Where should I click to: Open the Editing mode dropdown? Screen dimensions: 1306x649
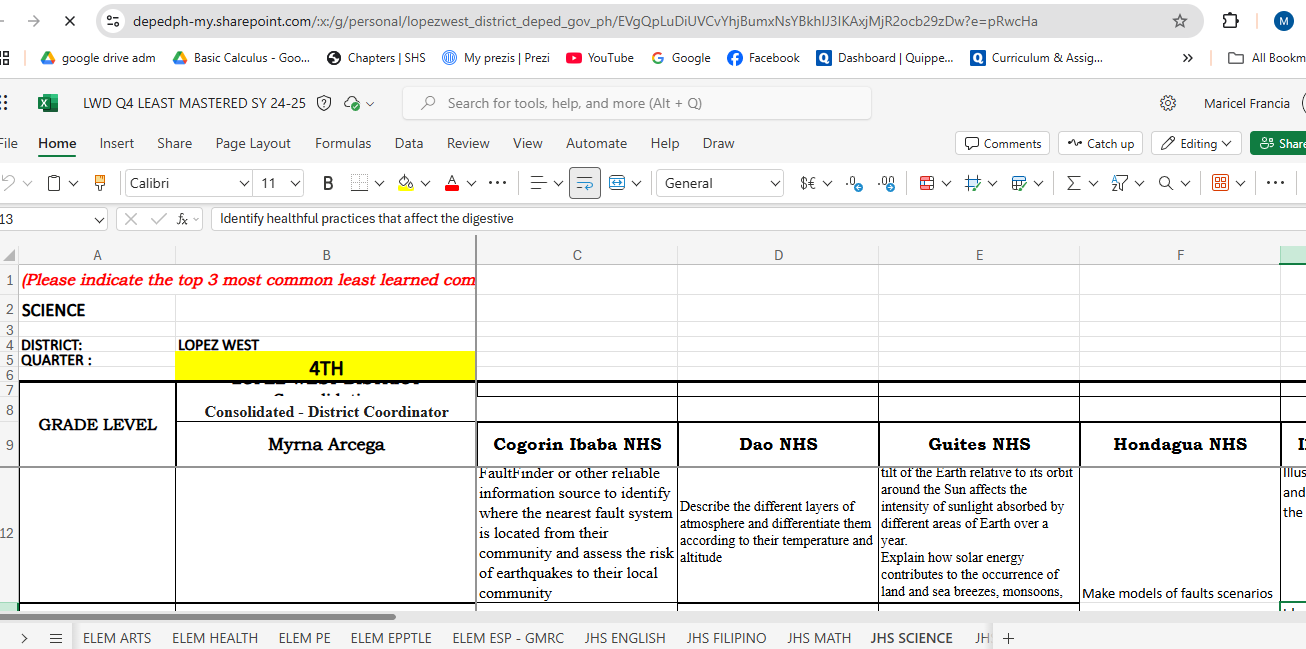[1196, 143]
